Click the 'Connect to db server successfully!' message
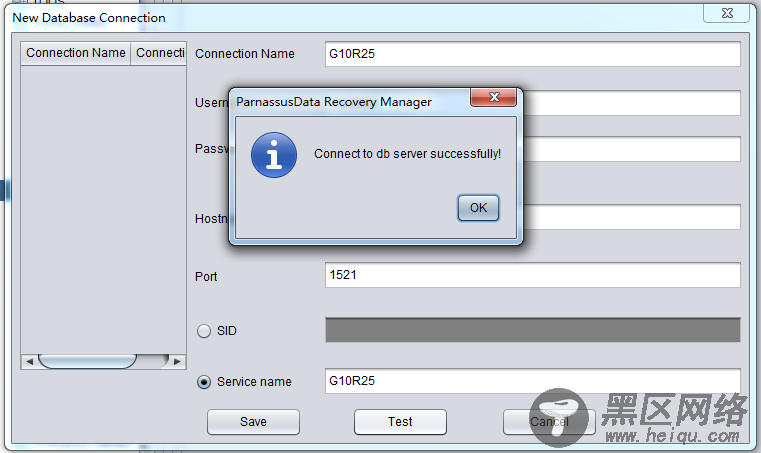Viewport: 761px width, 453px height. click(x=407, y=154)
